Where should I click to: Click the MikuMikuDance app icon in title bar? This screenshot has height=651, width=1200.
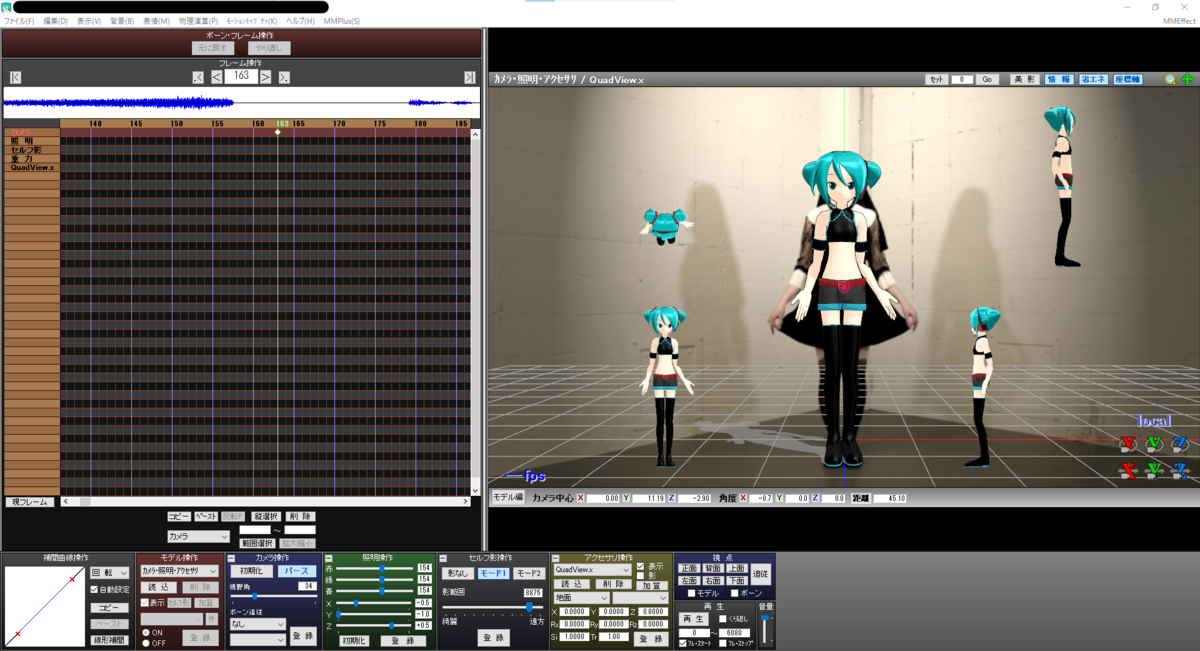(x=6, y=7)
